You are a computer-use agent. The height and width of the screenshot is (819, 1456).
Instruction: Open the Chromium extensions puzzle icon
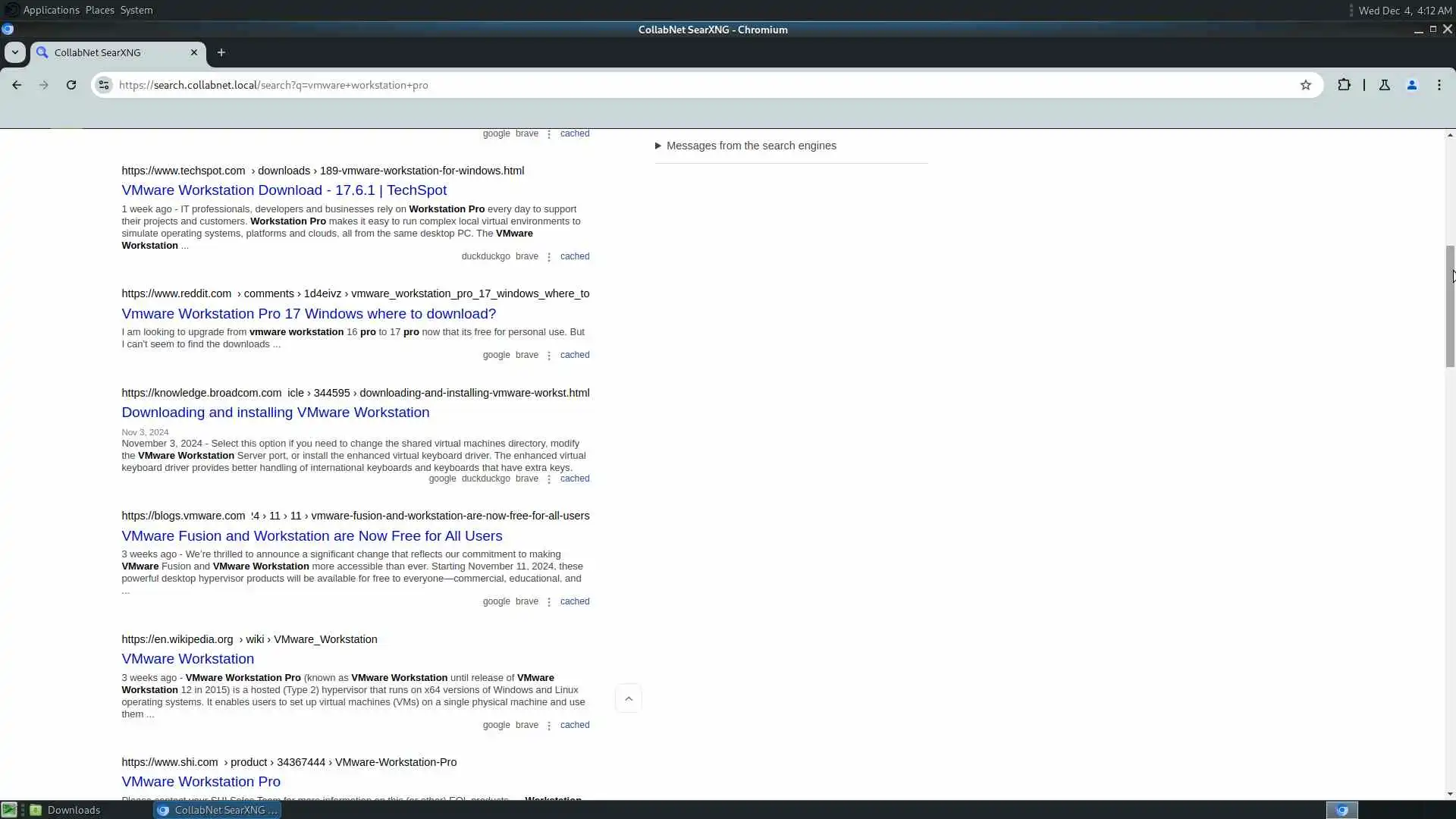point(1344,85)
